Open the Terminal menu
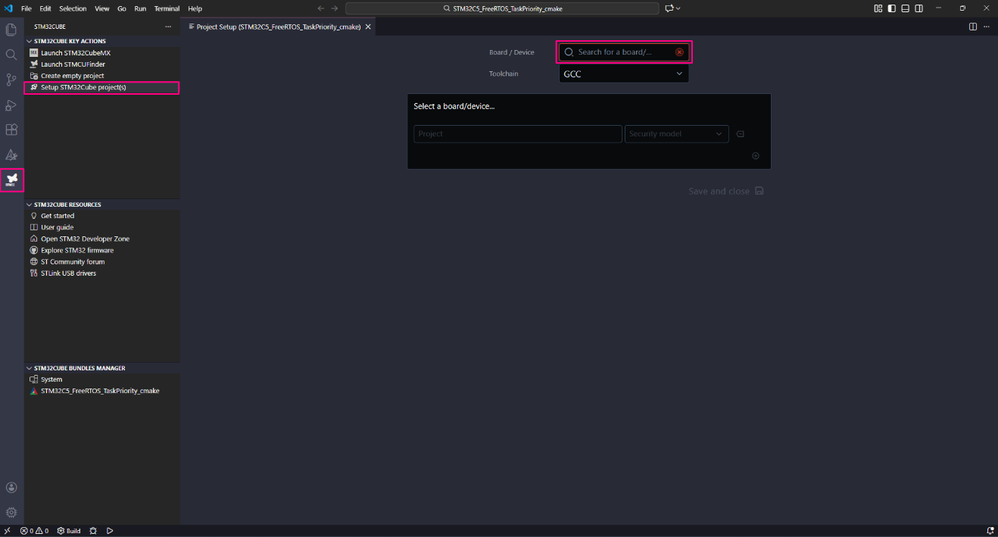The width and height of the screenshot is (998, 537). 167,8
